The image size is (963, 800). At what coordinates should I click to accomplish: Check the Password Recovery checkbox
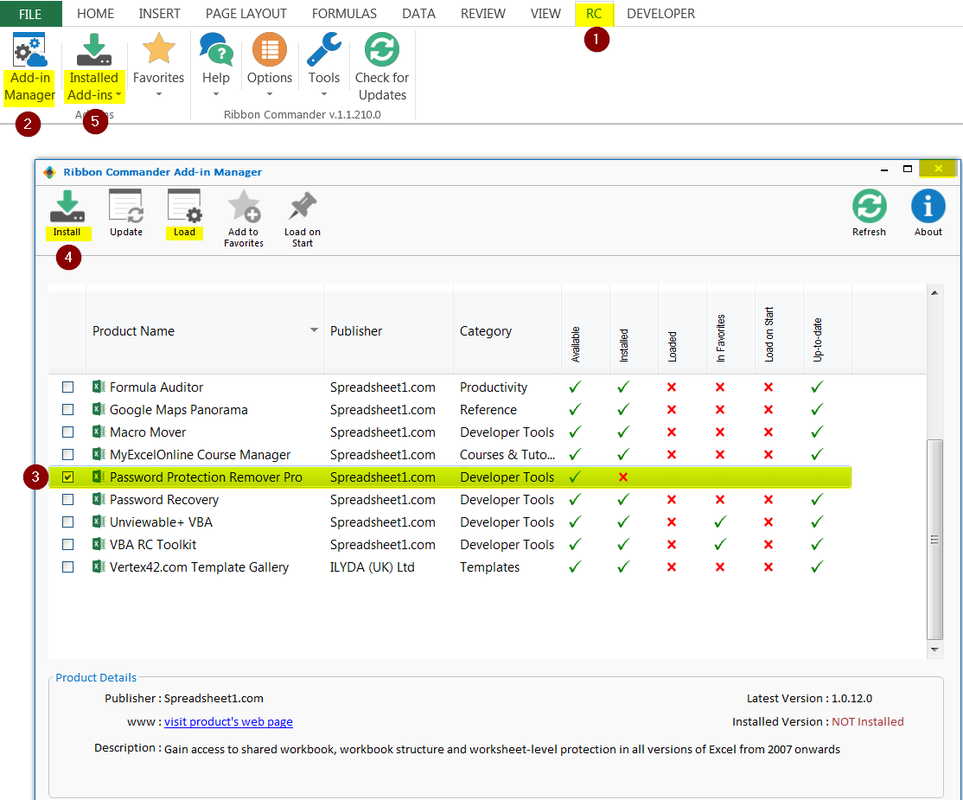pyautogui.click(x=68, y=500)
